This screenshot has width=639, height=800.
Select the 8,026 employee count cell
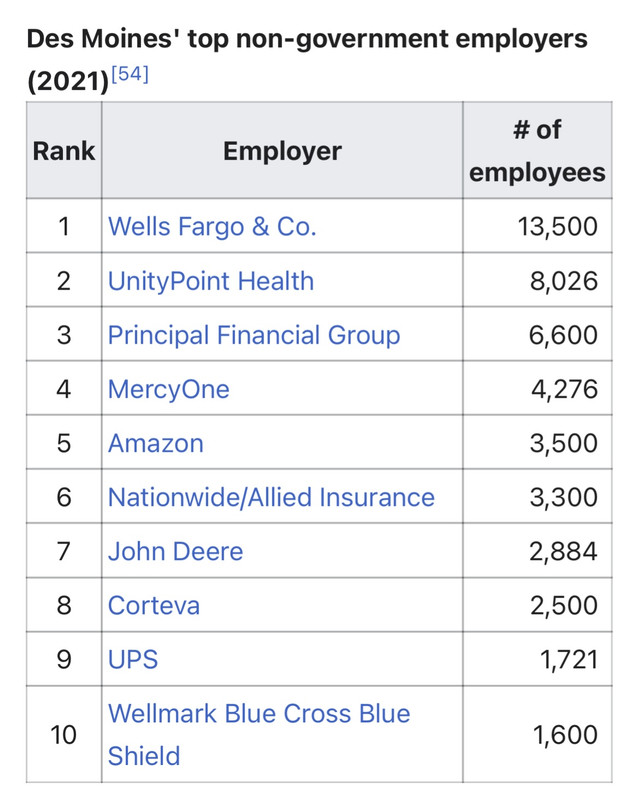pyautogui.click(x=537, y=280)
